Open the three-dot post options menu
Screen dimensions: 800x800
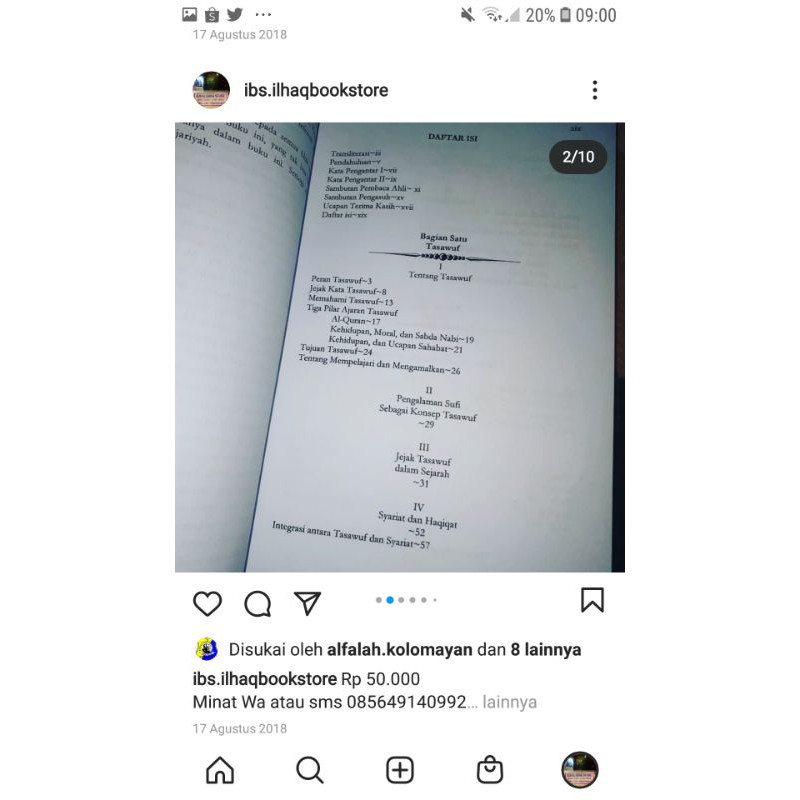[595, 90]
